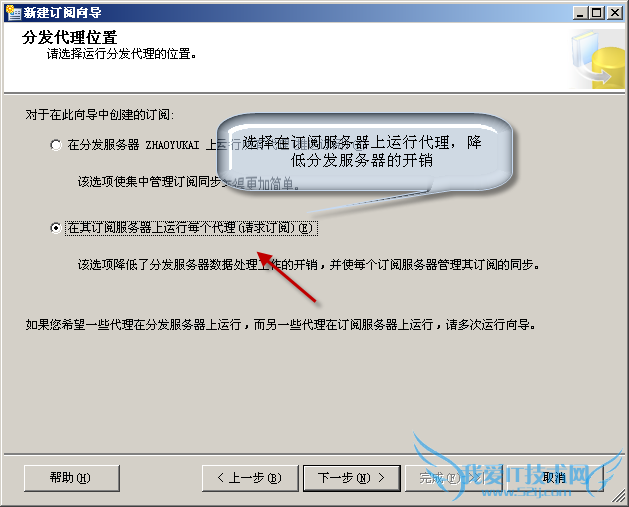Close the 新建订阅向导 window

coord(615,13)
